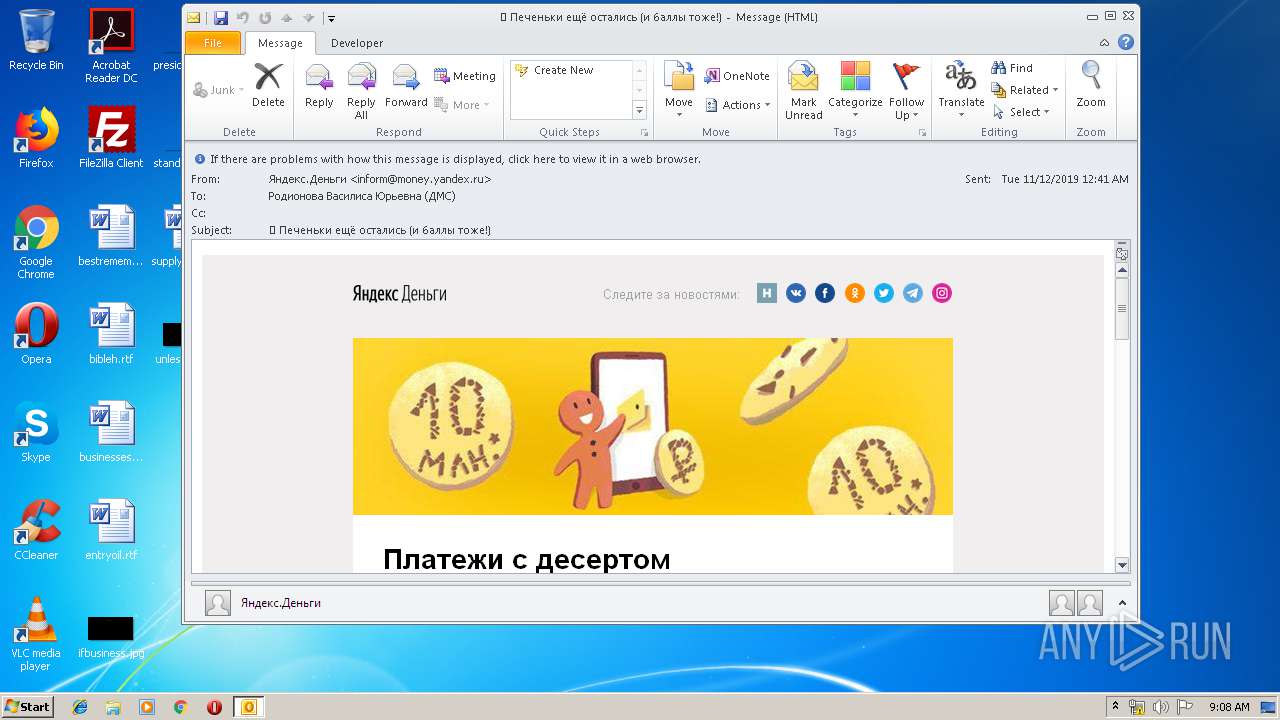Reply with a Meeting request
The height and width of the screenshot is (720, 1280).
465,76
